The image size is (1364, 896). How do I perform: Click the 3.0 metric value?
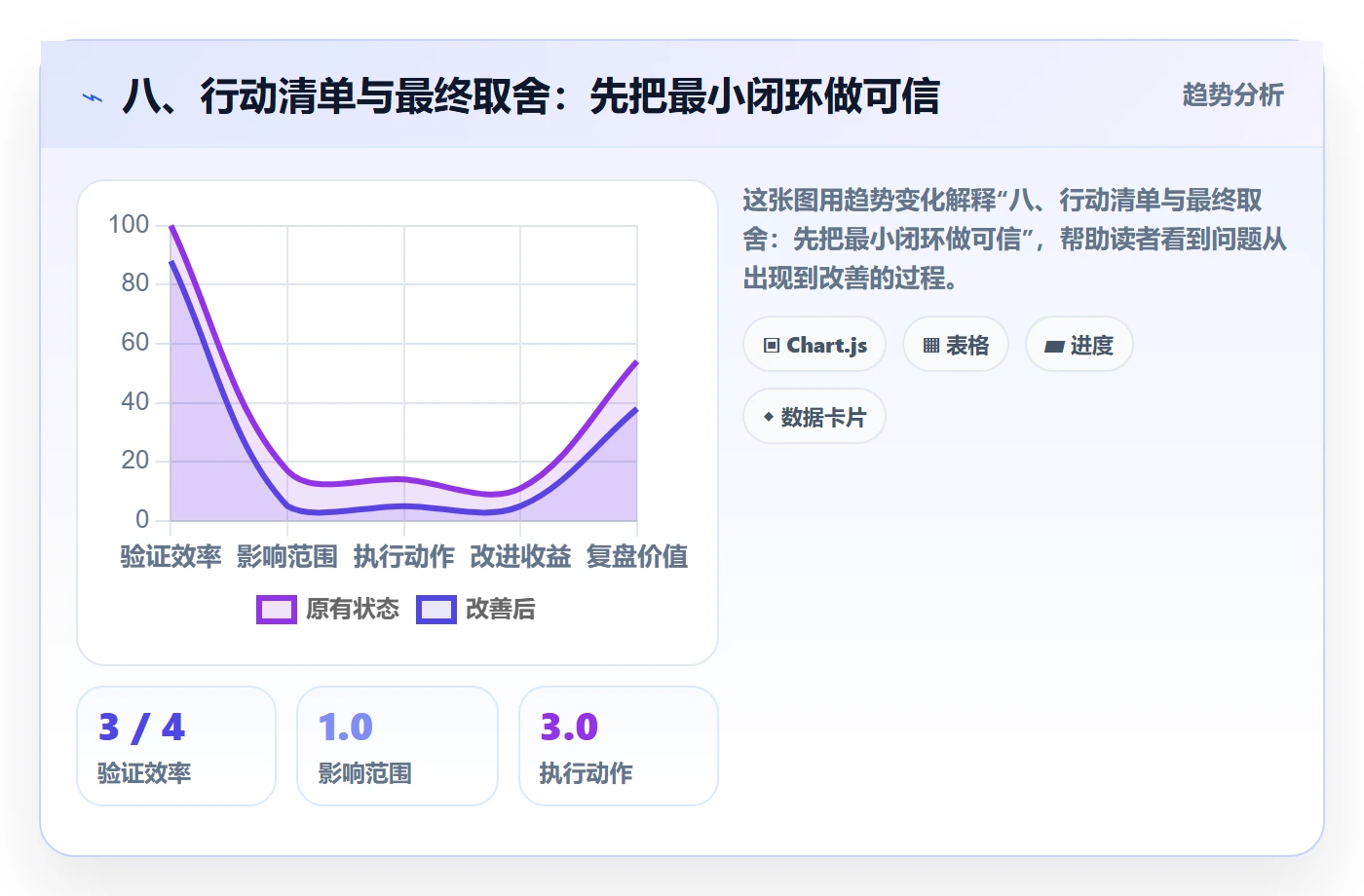pos(569,728)
